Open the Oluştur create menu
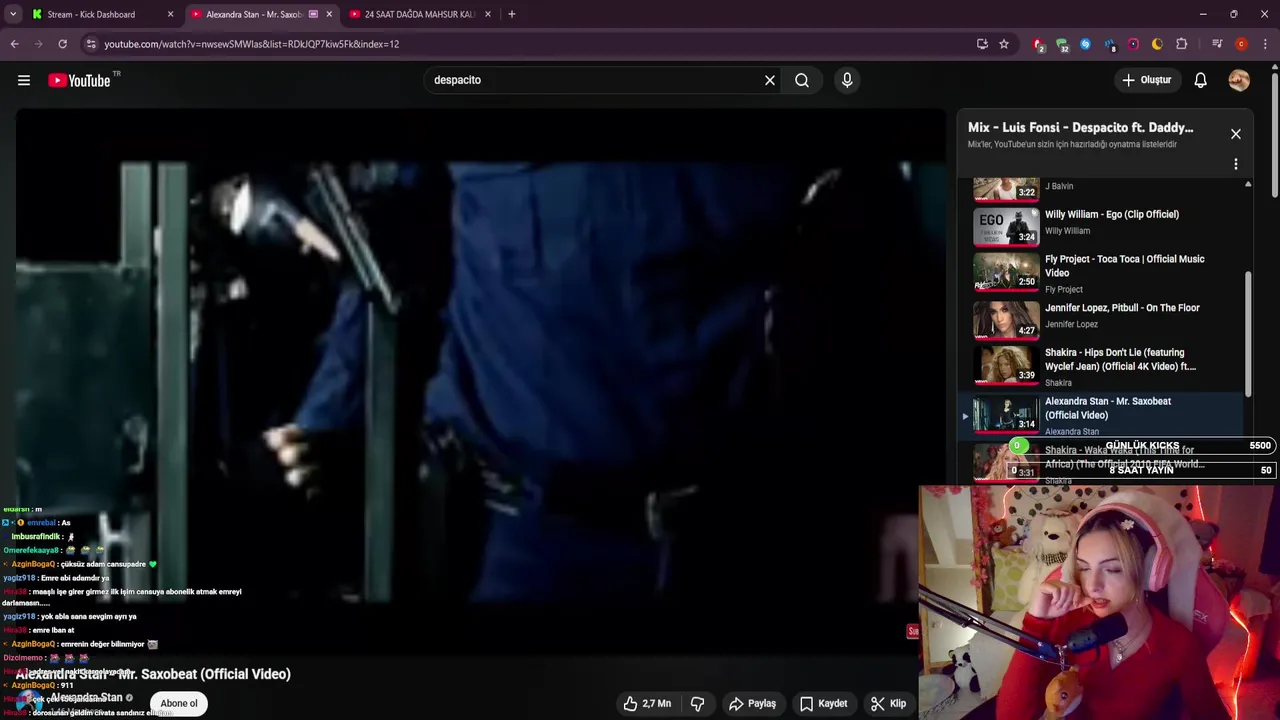The width and height of the screenshot is (1280, 720). 1146,80
